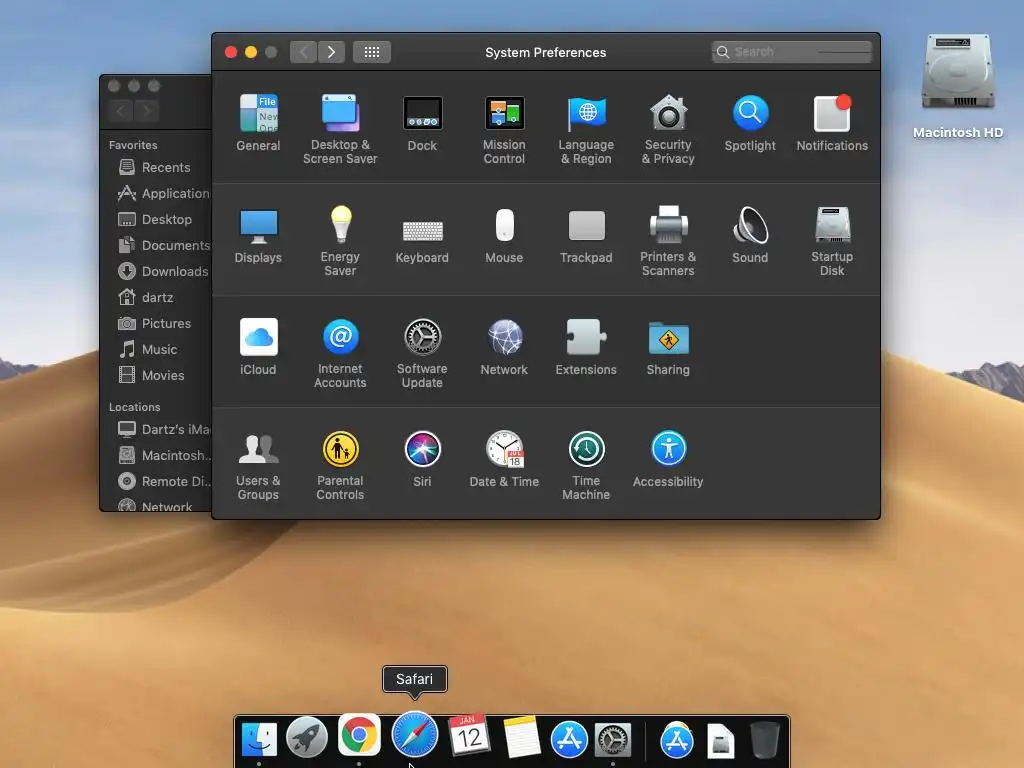Select Remote Disc in Finder sidebar
1024x768 pixels.
point(164,481)
